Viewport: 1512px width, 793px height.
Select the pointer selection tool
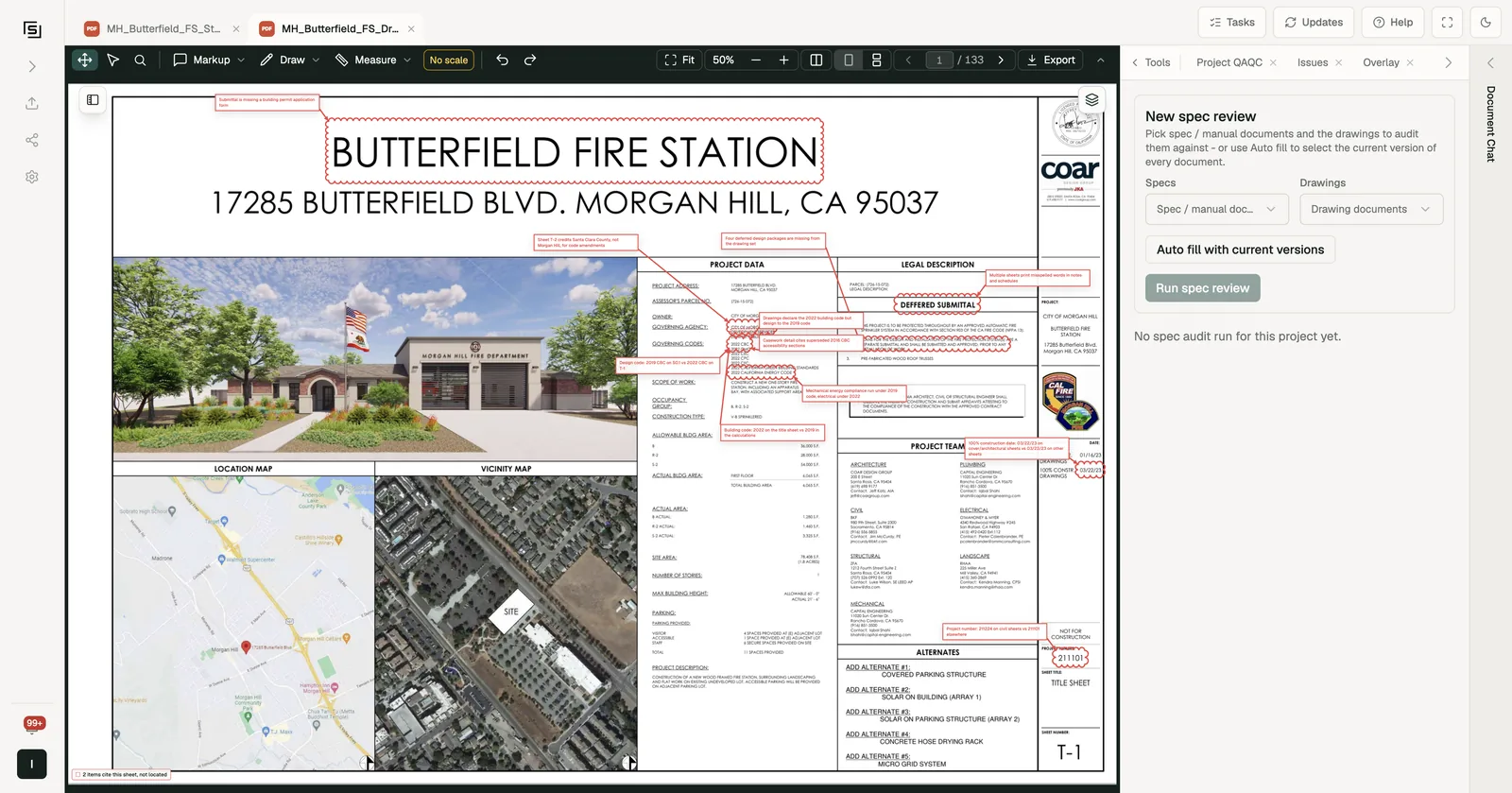coord(112,60)
